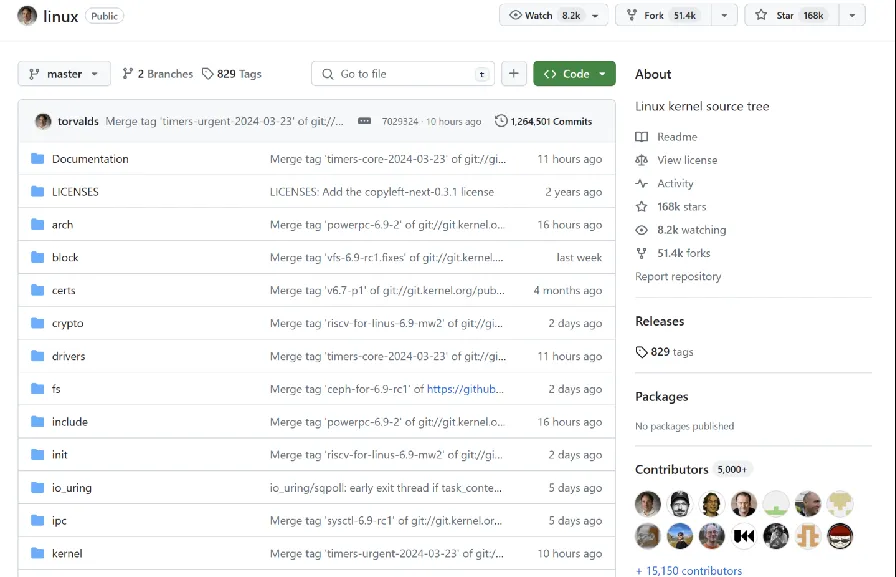Click the commits history clock icon

[501, 121]
